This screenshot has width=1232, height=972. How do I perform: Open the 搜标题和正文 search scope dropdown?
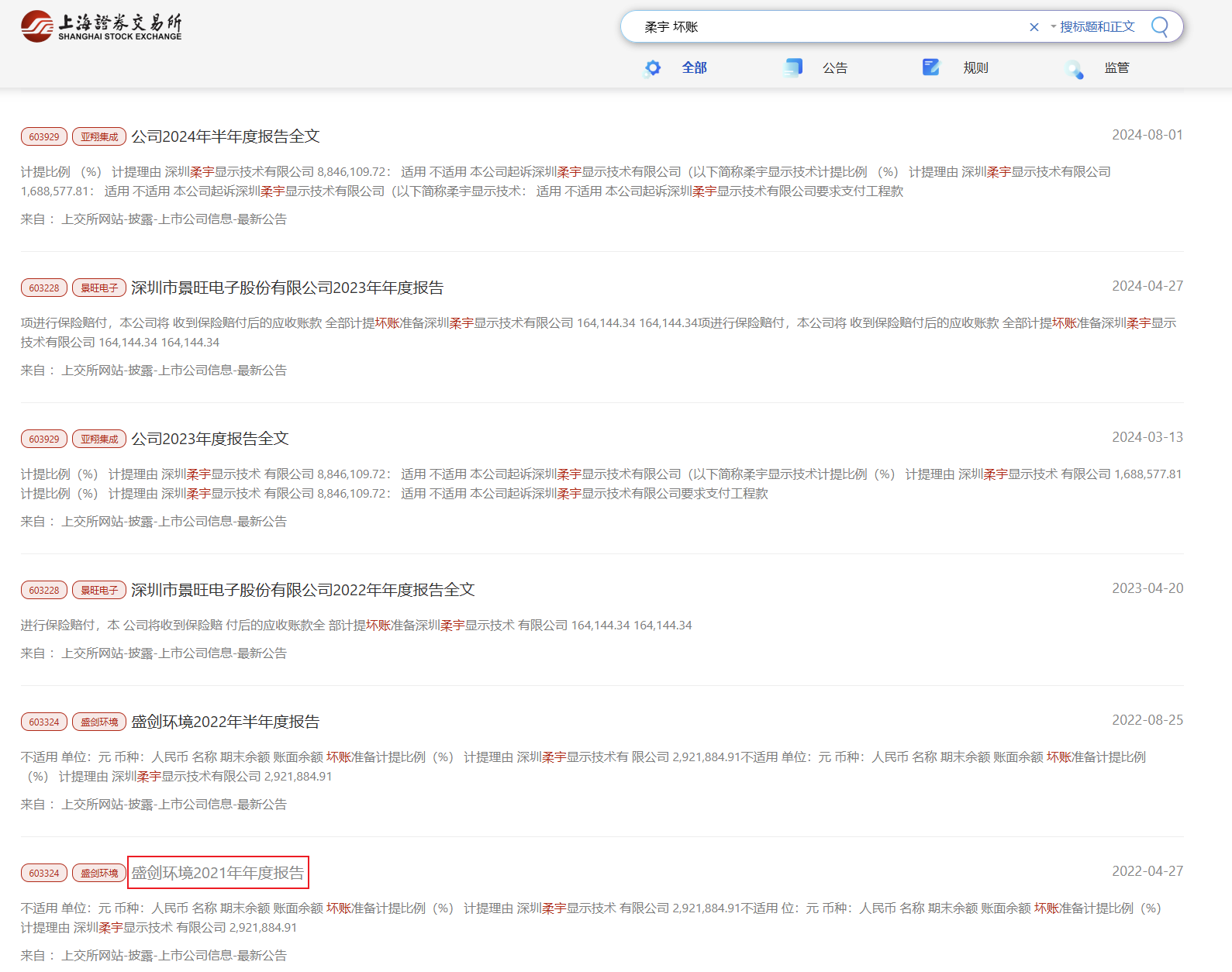(x=1092, y=26)
